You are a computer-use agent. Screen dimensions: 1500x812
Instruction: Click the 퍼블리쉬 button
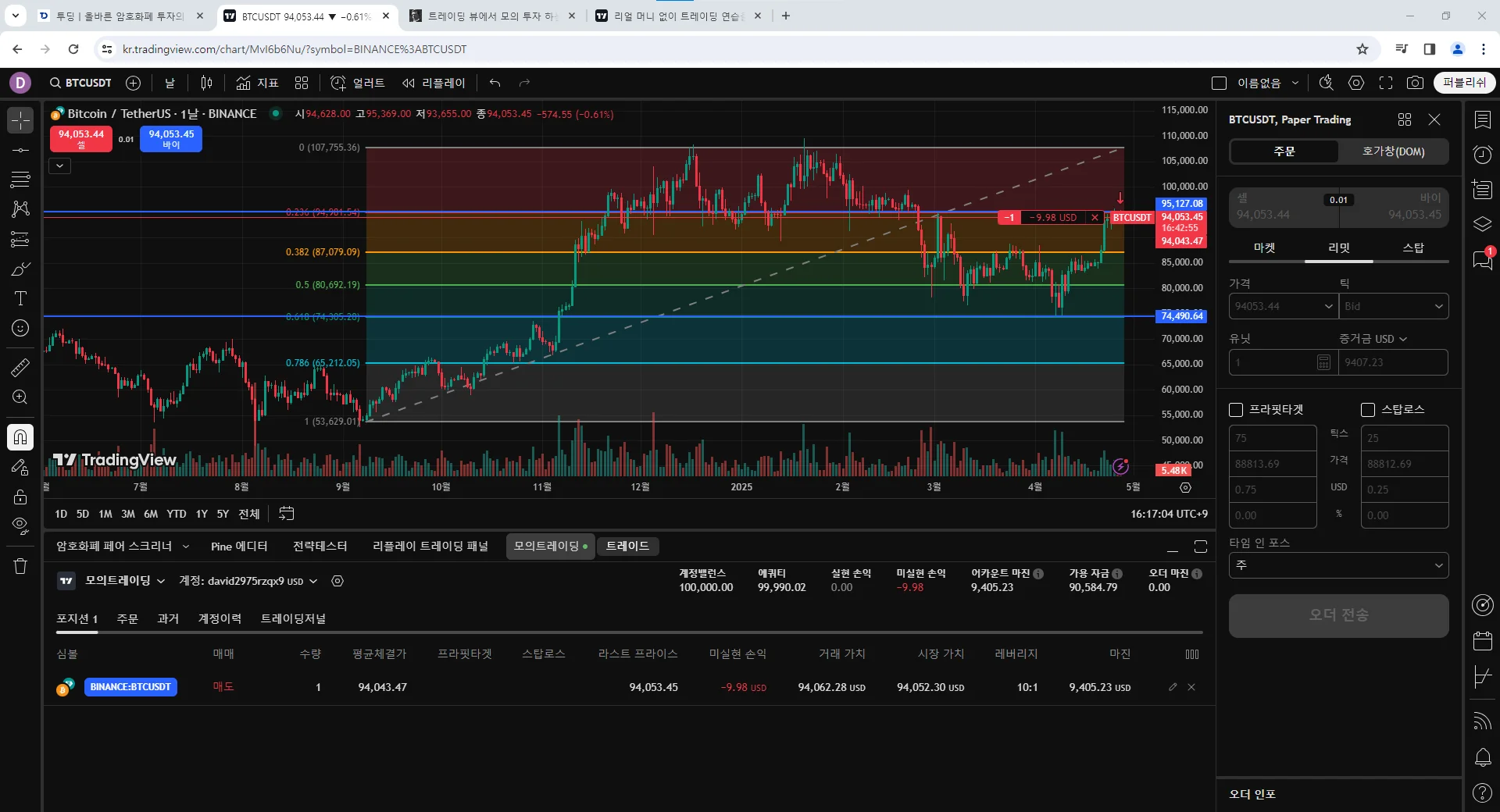pyautogui.click(x=1464, y=83)
